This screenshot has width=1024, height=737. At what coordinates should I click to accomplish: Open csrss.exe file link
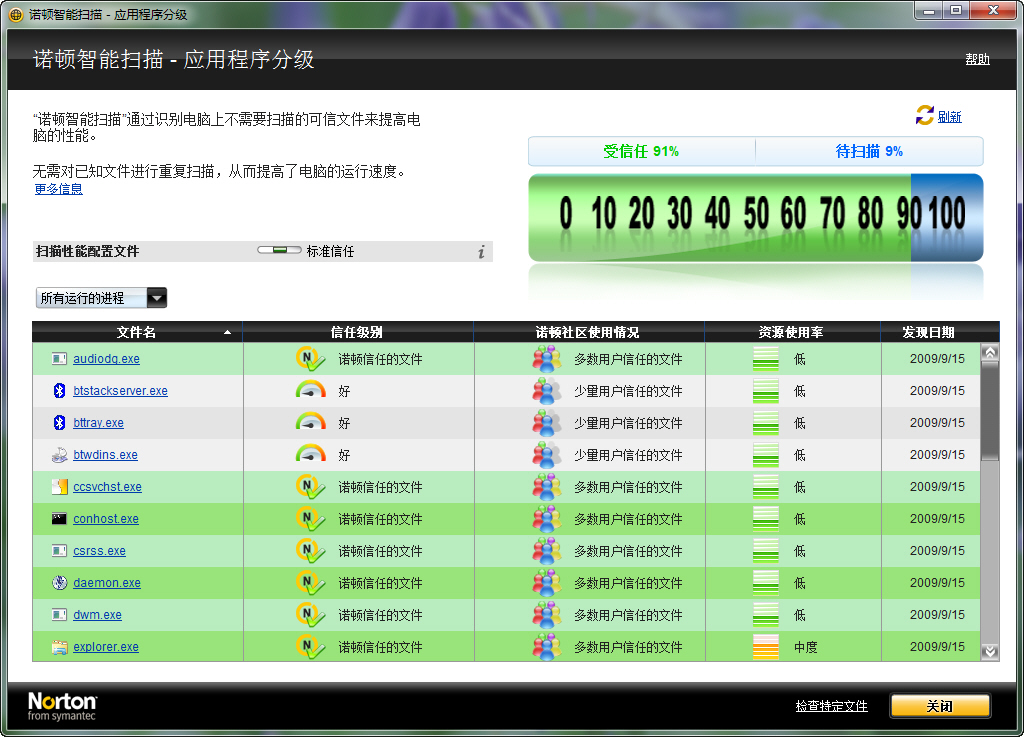99,551
